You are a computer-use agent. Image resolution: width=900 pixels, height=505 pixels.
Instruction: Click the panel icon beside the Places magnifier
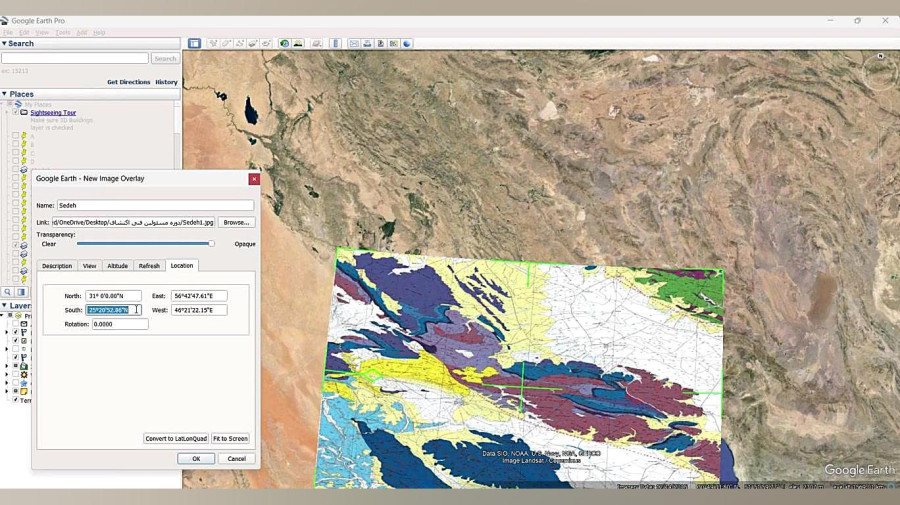point(21,292)
